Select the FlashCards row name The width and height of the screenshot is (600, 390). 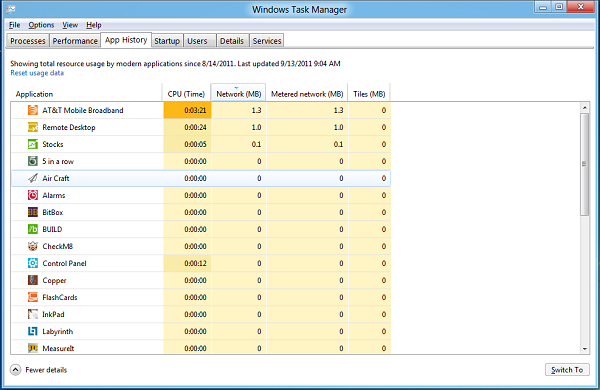60,297
